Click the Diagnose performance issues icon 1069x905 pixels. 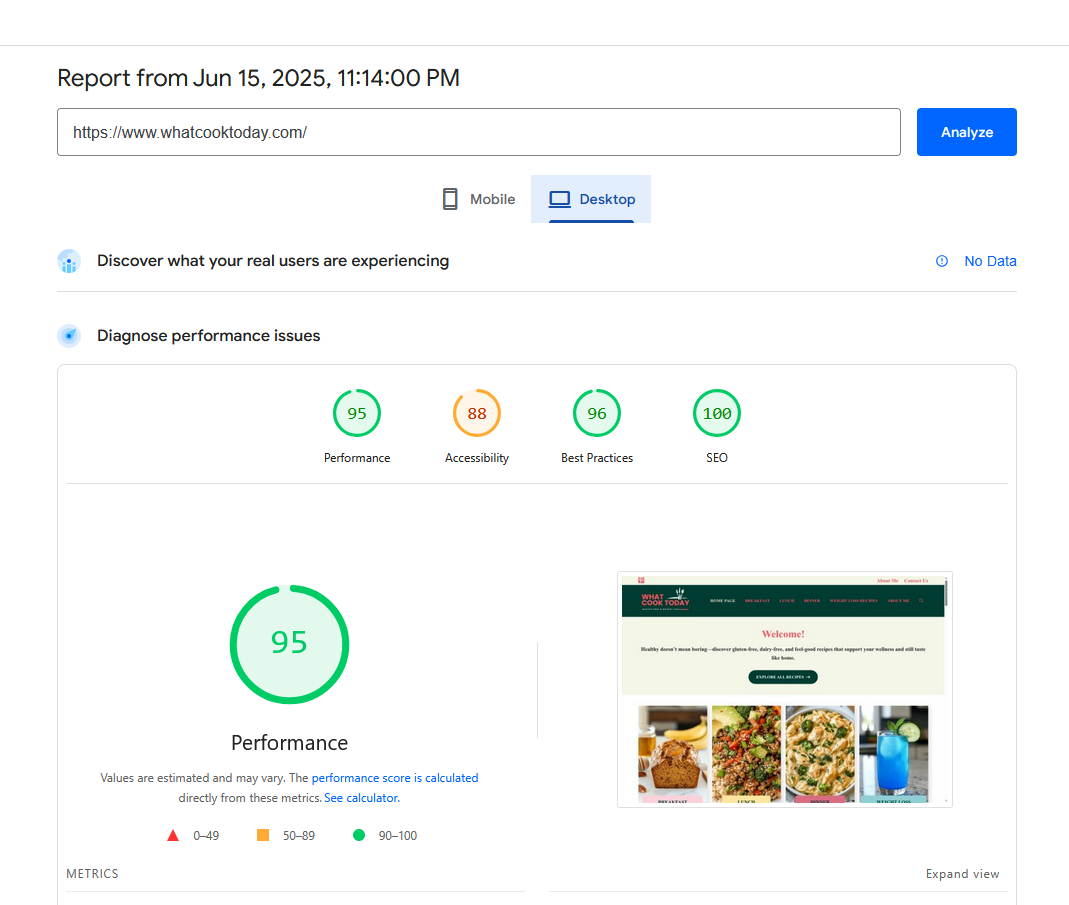(x=69, y=336)
